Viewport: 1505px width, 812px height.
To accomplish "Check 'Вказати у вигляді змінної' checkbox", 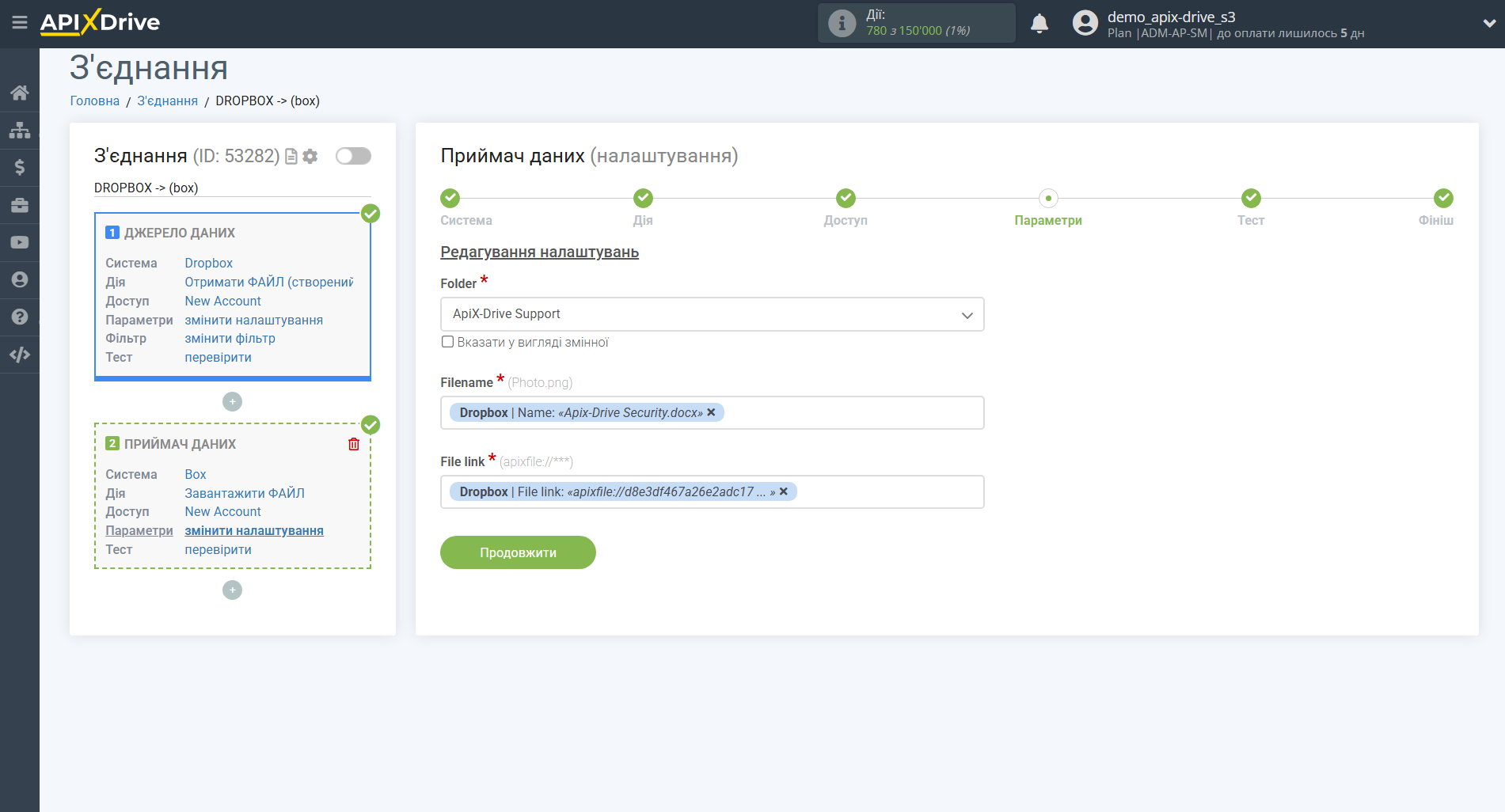I will click(x=448, y=342).
